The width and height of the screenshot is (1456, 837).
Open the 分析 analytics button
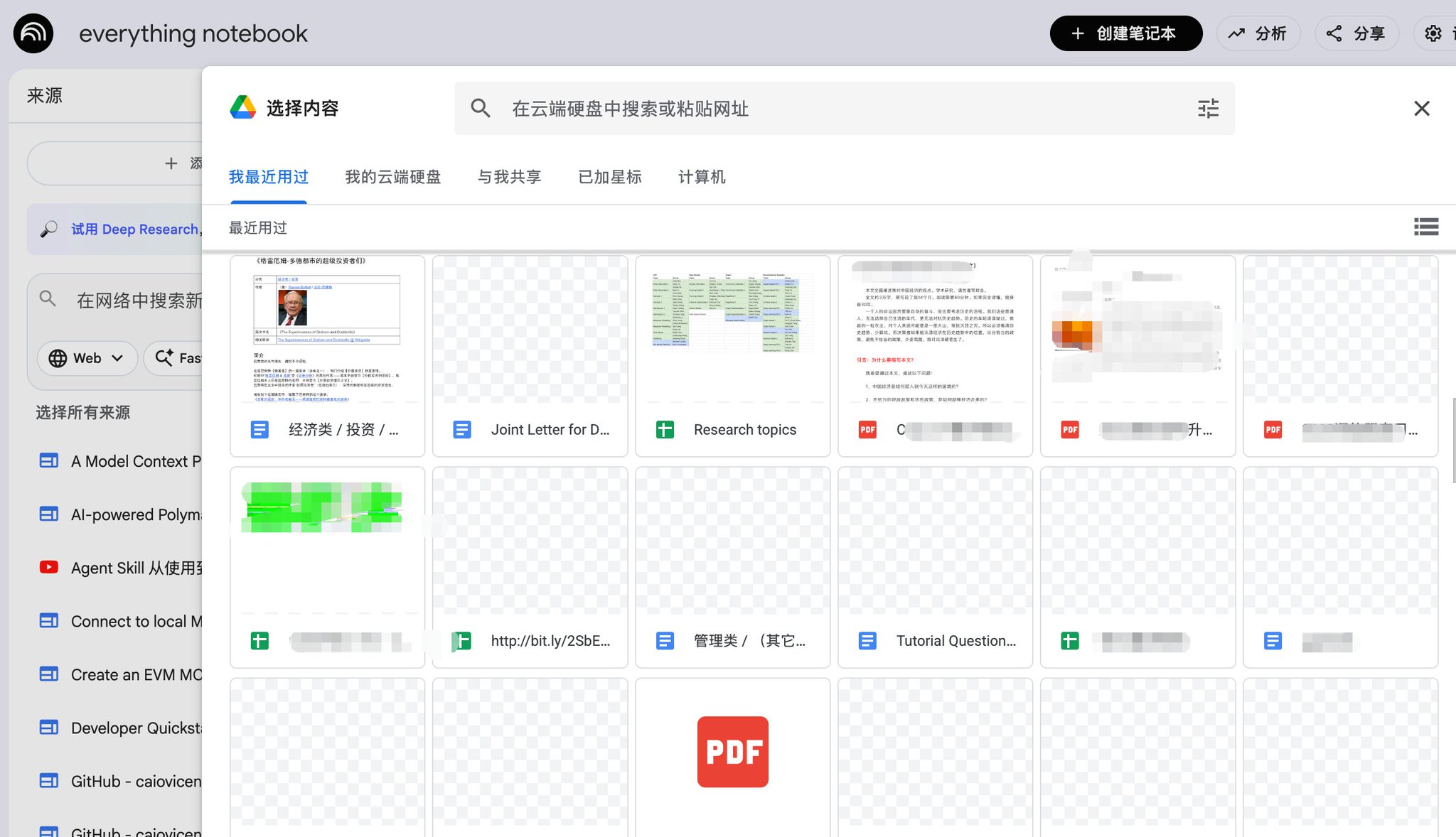click(x=1258, y=33)
